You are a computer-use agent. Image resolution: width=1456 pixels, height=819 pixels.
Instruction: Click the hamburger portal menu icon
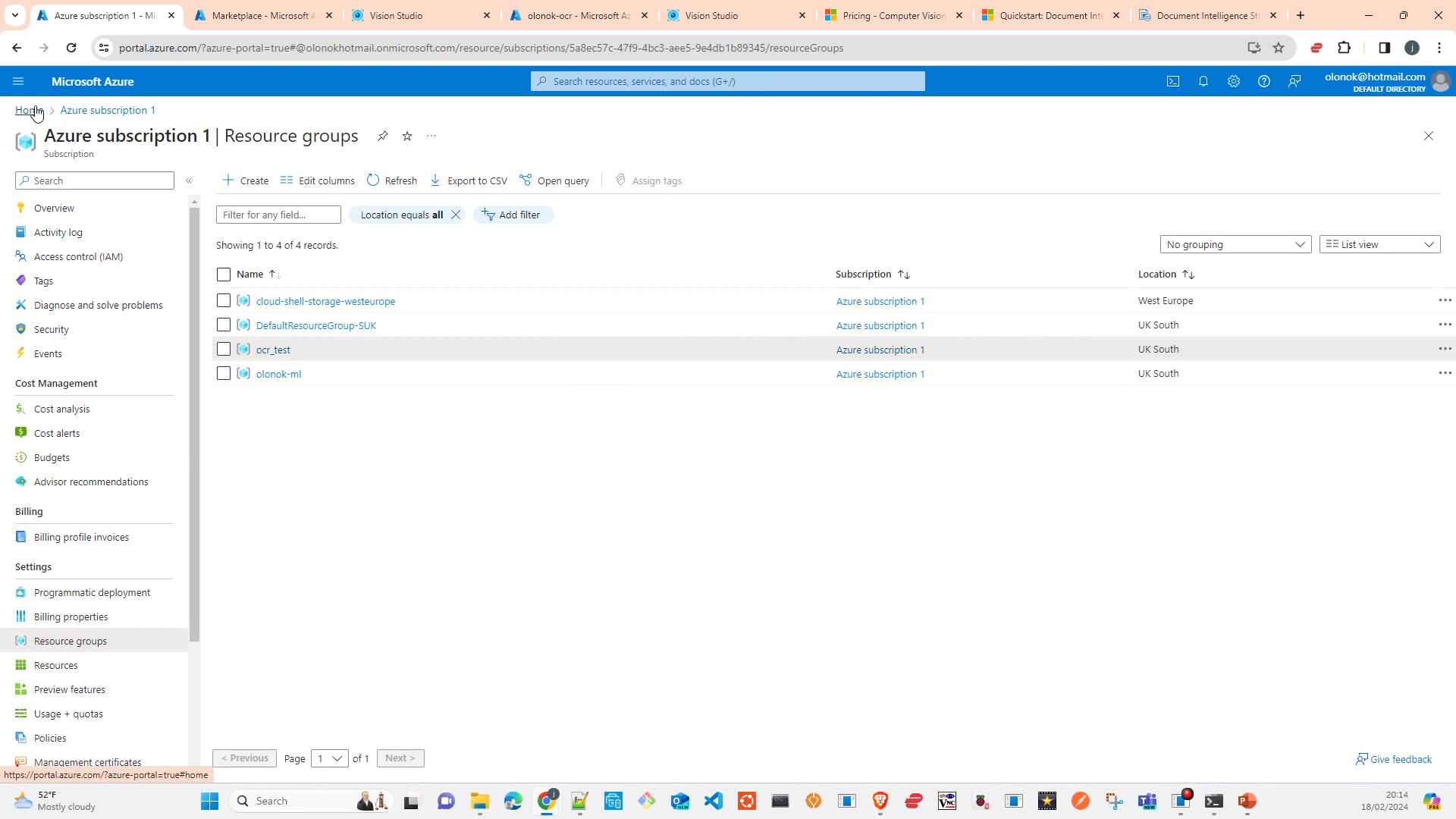pyautogui.click(x=18, y=81)
